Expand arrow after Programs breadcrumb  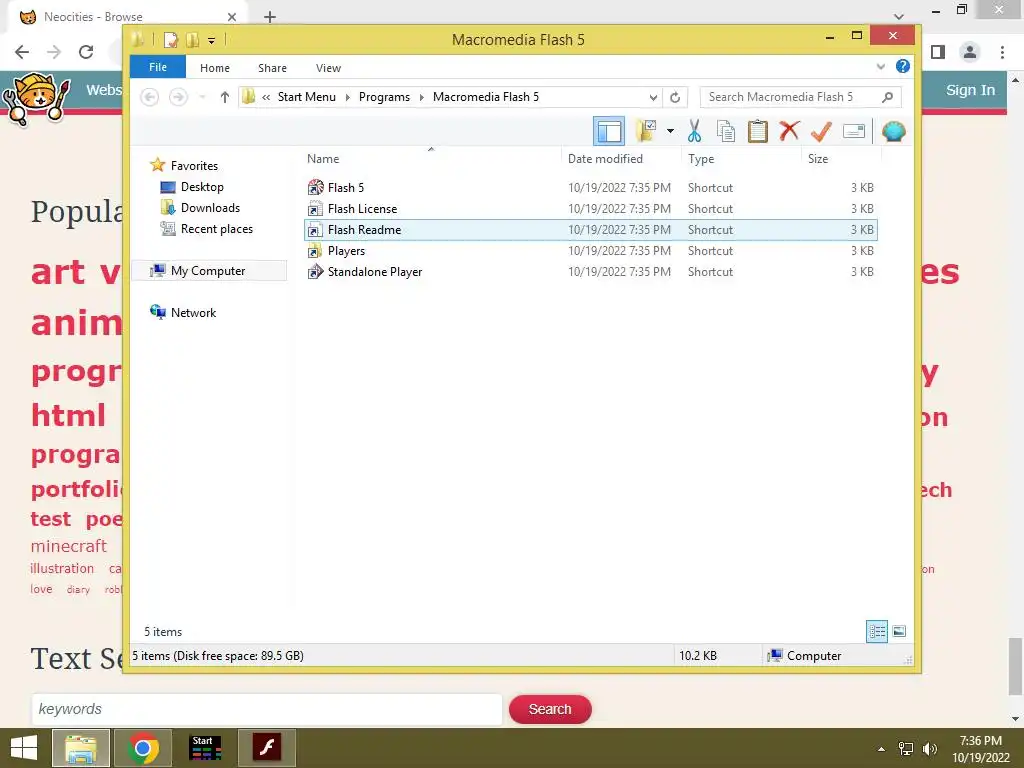pos(422,97)
